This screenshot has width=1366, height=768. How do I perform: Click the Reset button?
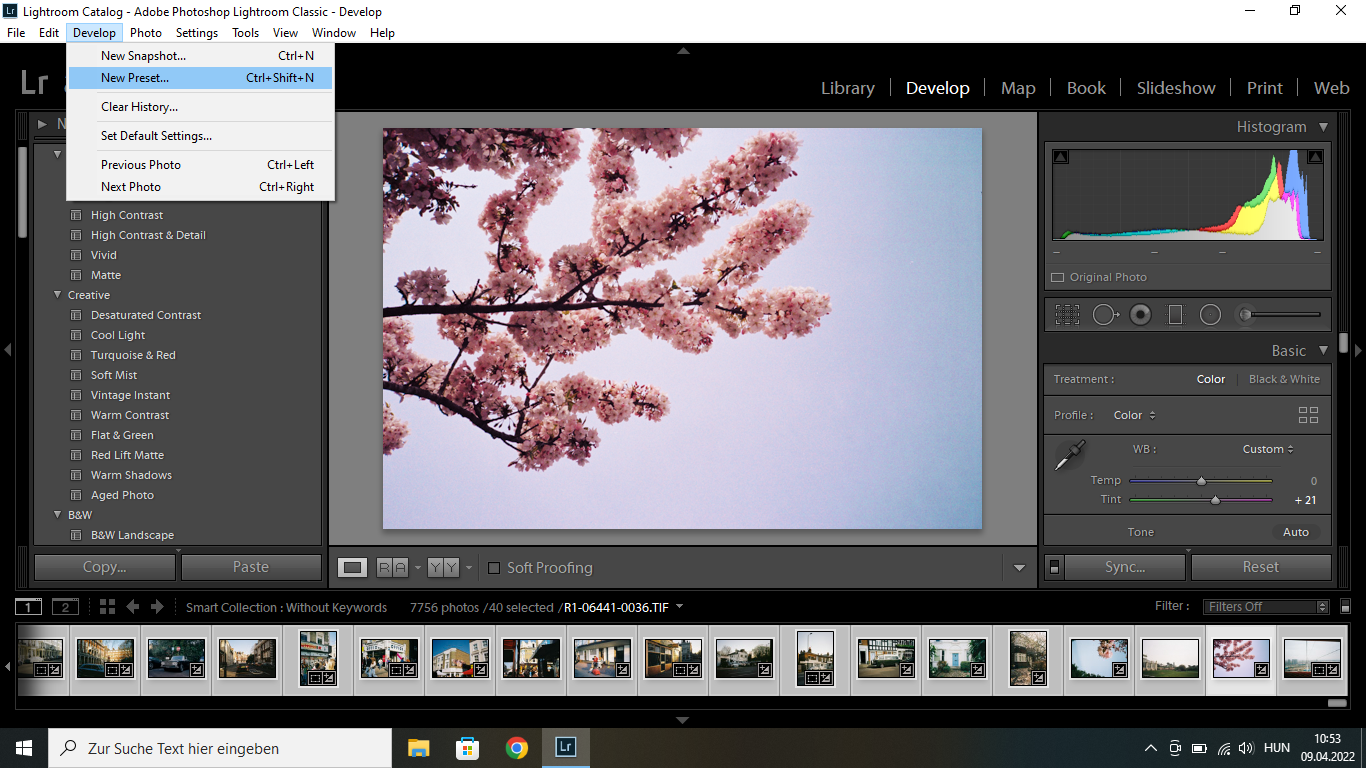[1261, 567]
